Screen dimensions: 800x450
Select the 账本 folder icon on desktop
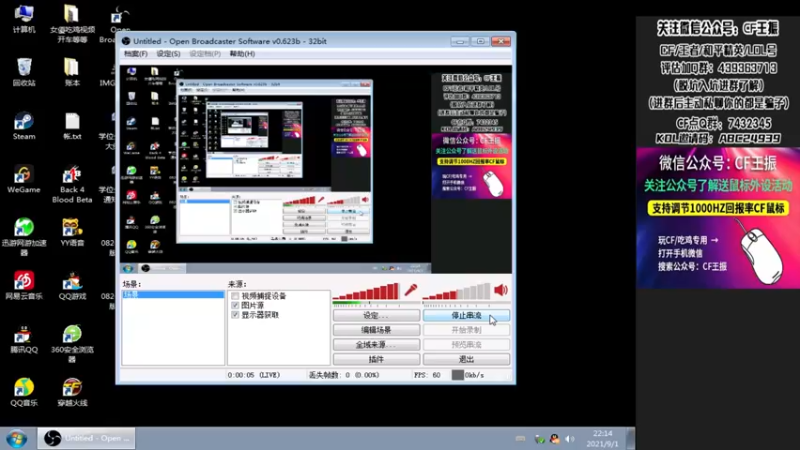pyautogui.click(x=72, y=72)
